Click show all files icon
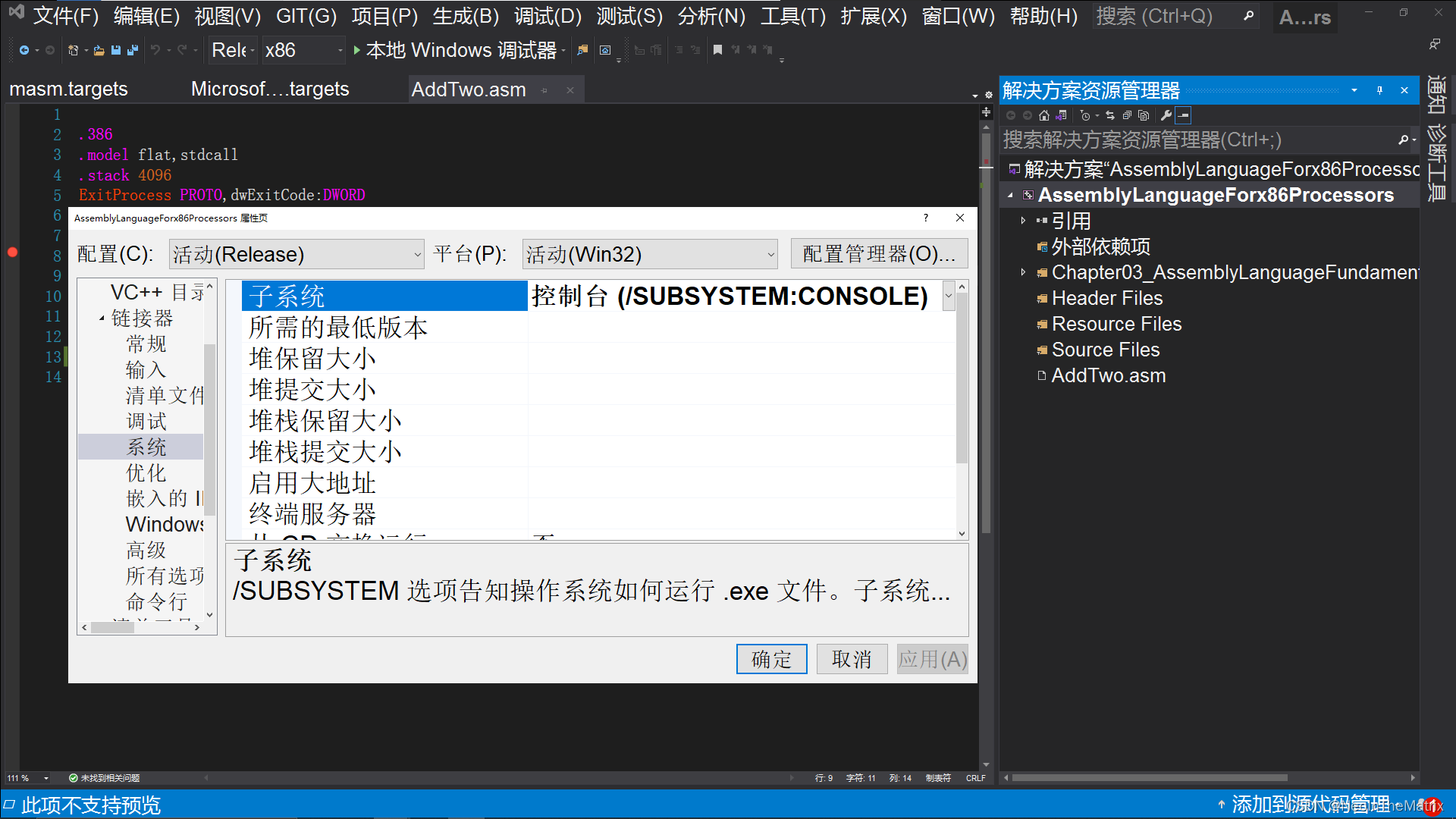Viewport: 1456px width, 819px height. [1144, 115]
